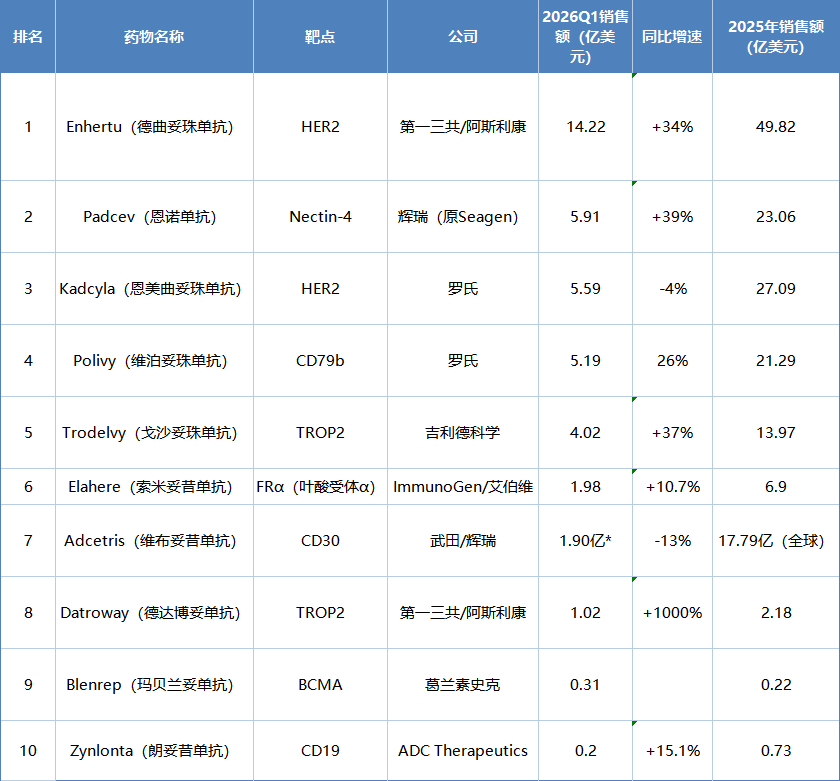Select the 葛兰素史克 company cell
840x781 pixels.
(x=463, y=685)
